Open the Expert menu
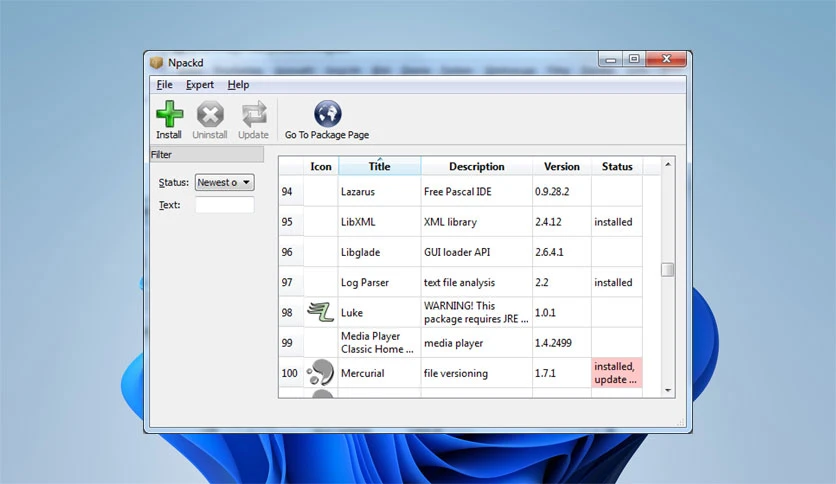 click(x=199, y=85)
